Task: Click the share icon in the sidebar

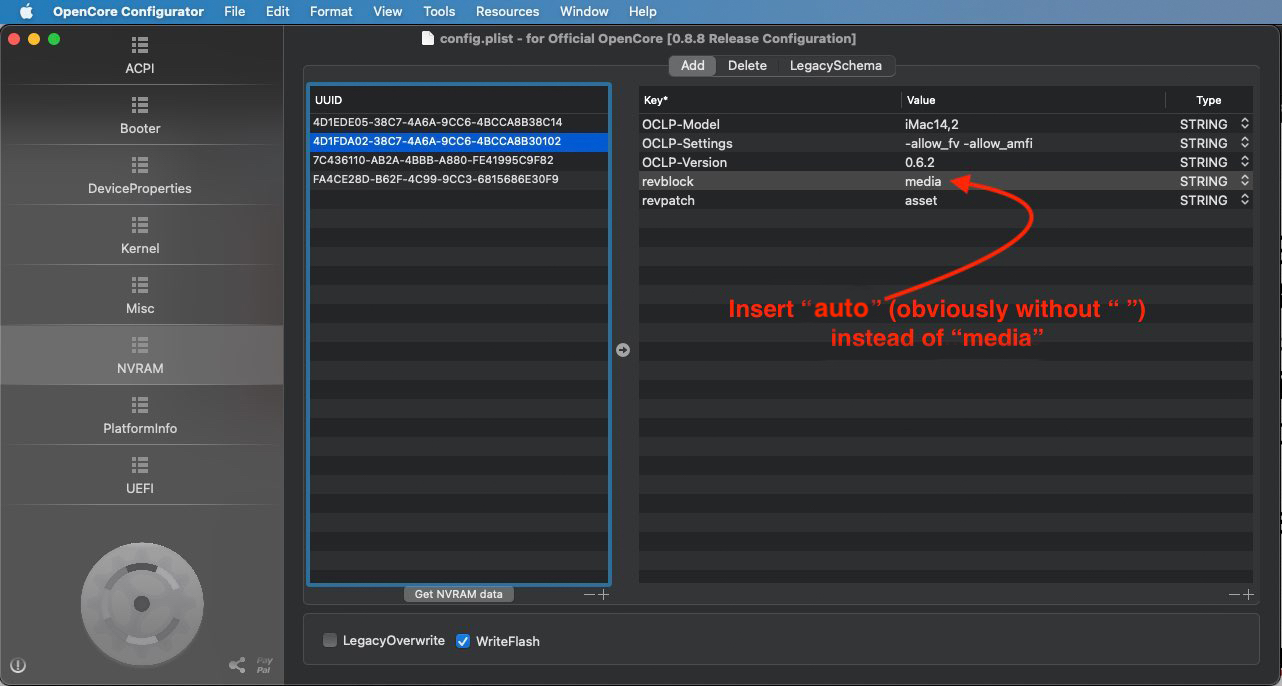Action: tap(237, 665)
